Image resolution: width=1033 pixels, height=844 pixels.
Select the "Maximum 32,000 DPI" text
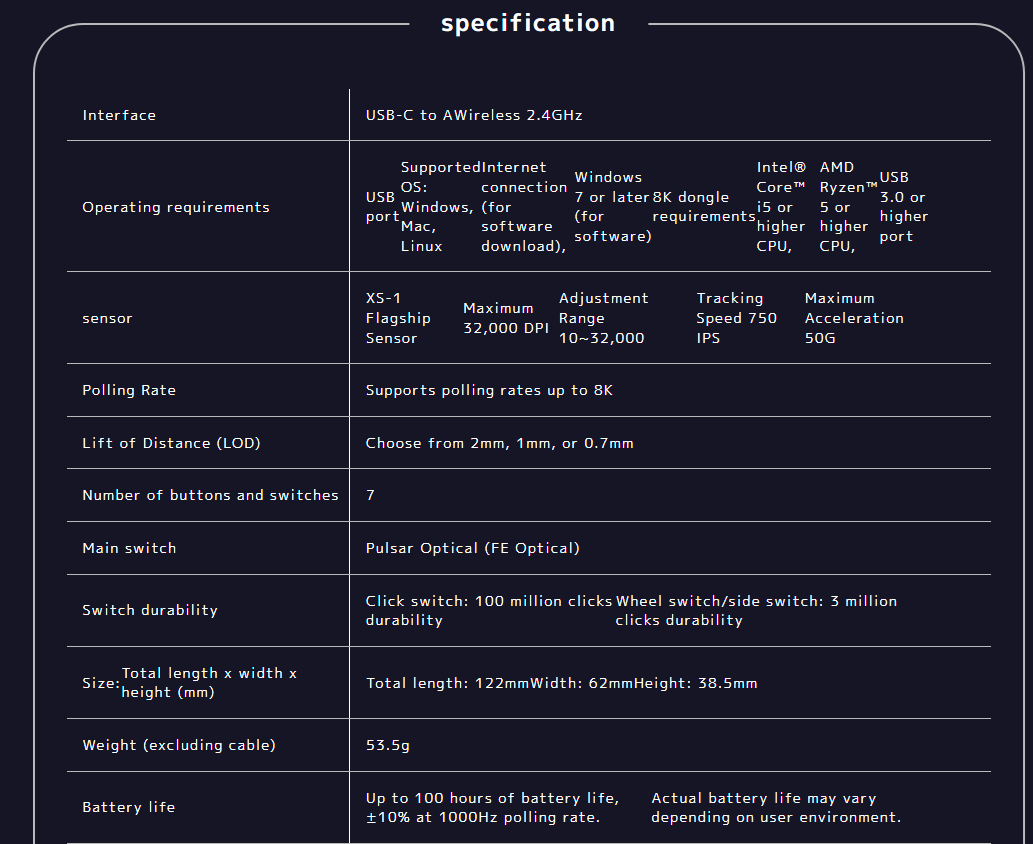click(x=506, y=318)
